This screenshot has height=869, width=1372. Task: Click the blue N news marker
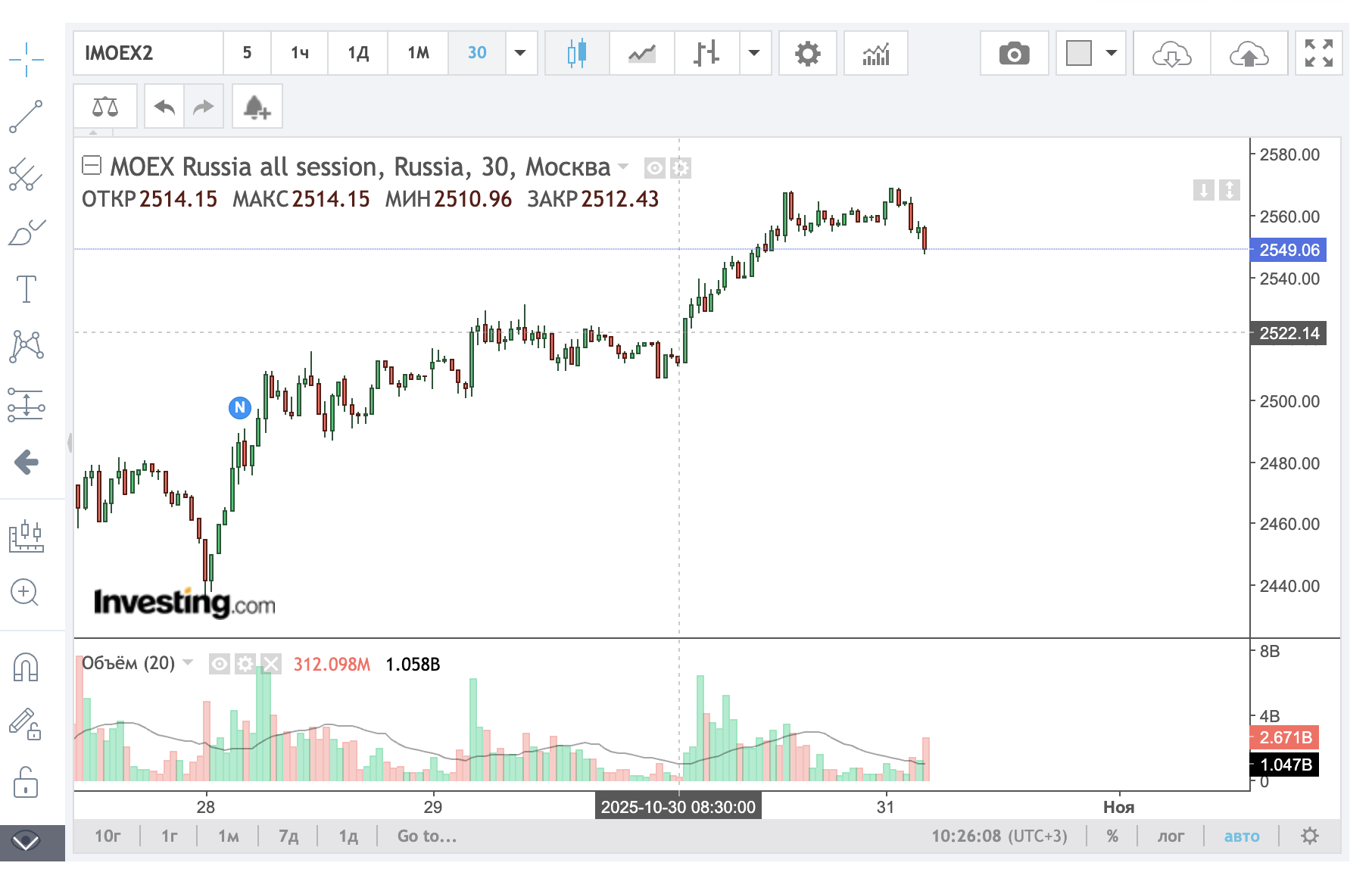click(240, 408)
